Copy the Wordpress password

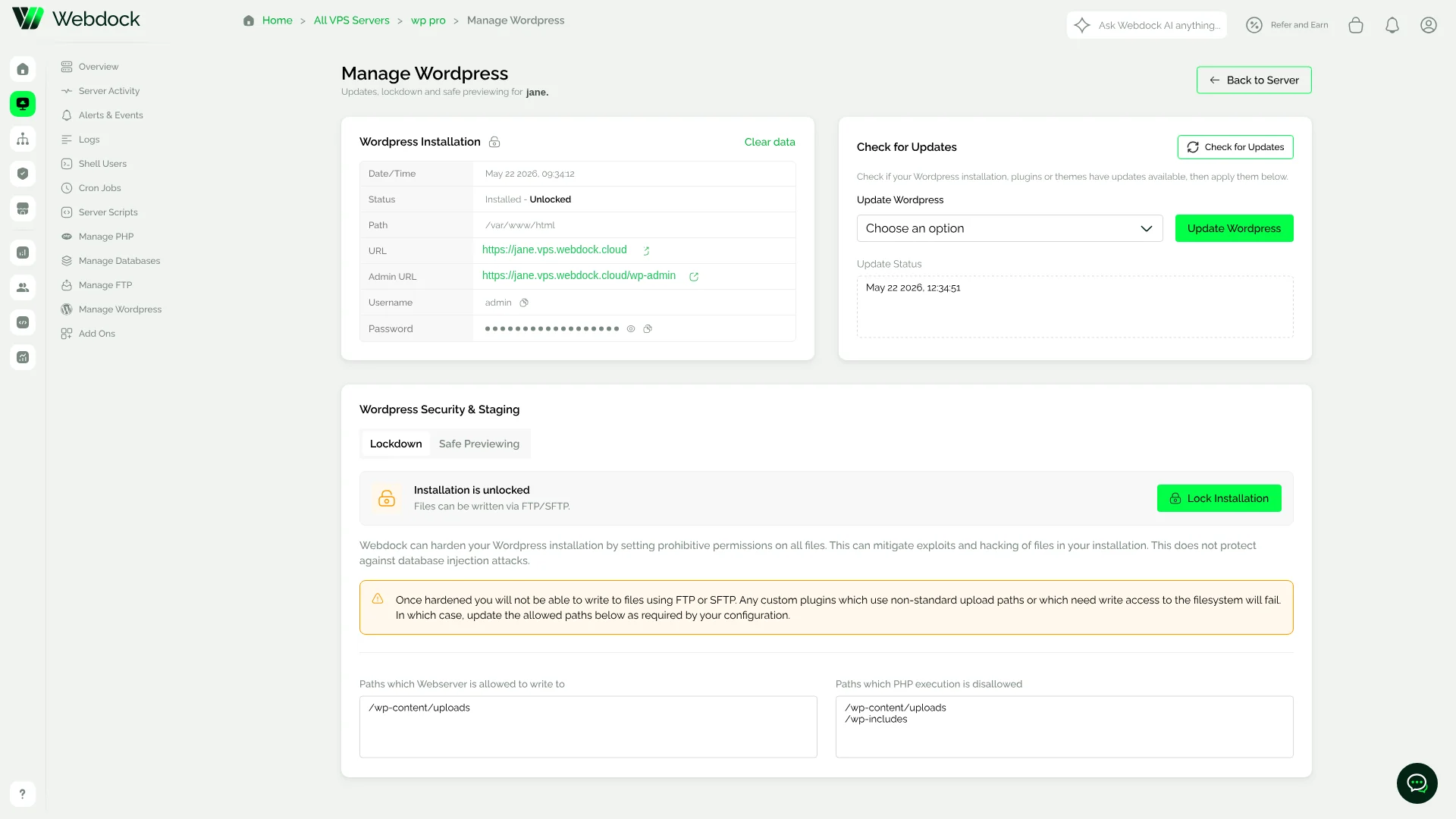pyautogui.click(x=648, y=329)
